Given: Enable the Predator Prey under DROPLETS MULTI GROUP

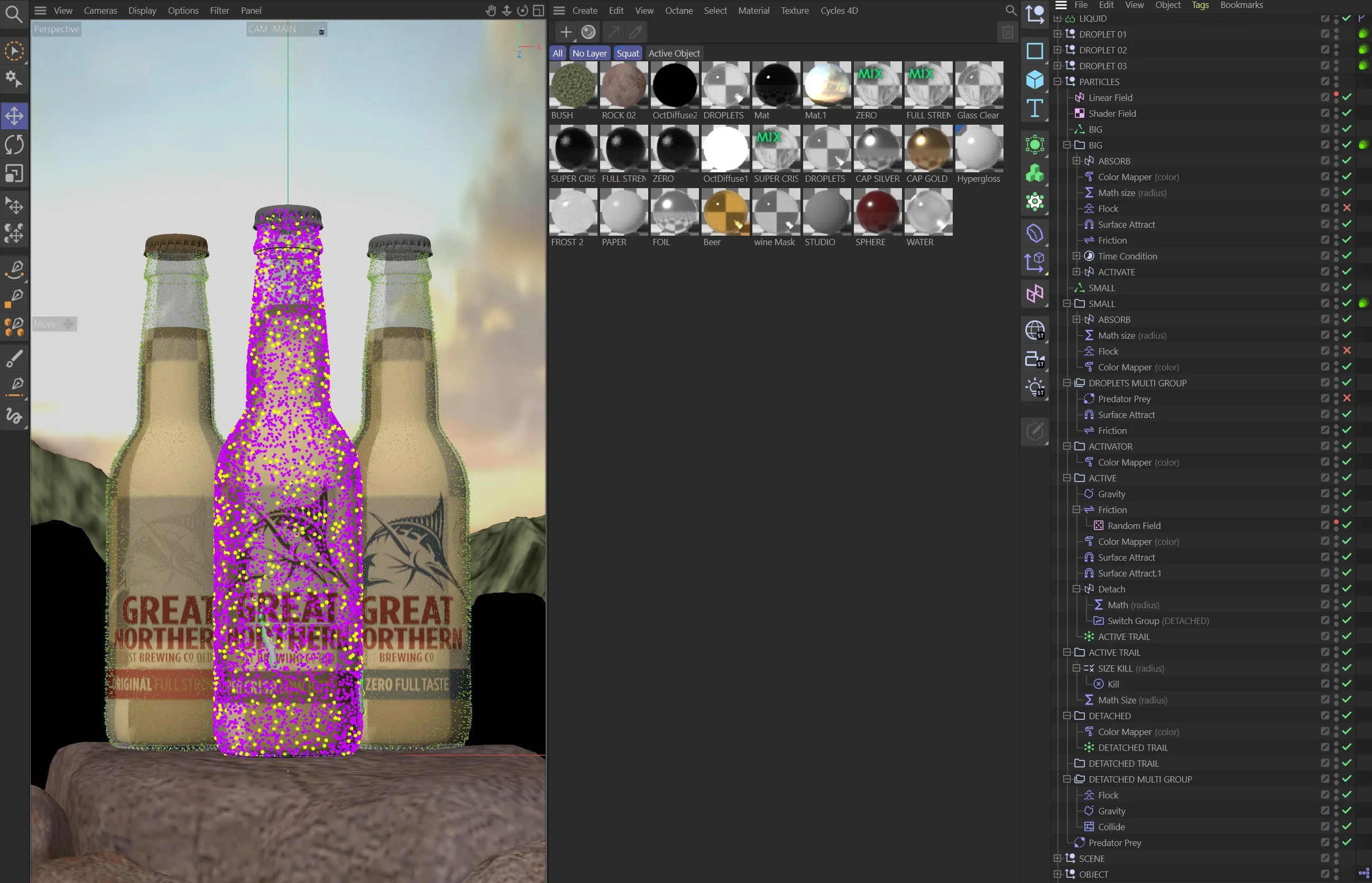Looking at the screenshot, I should pyautogui.click(x=1347, y=398).
